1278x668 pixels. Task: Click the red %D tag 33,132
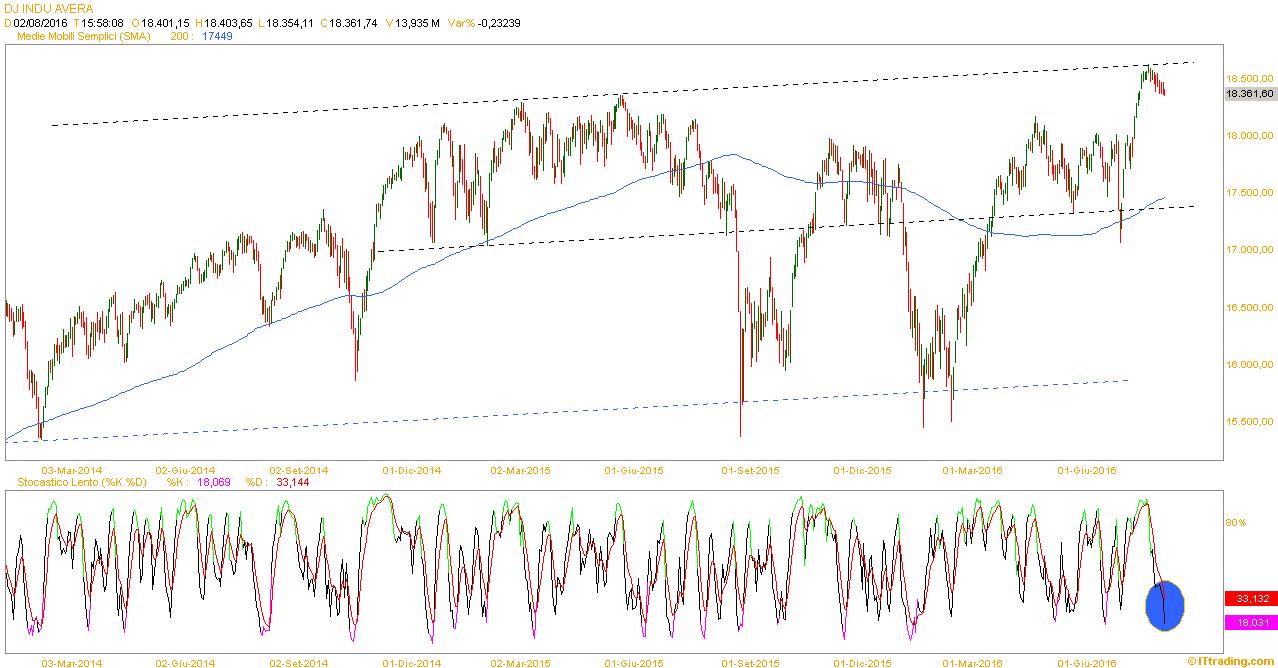click(x=1250, y=598)
